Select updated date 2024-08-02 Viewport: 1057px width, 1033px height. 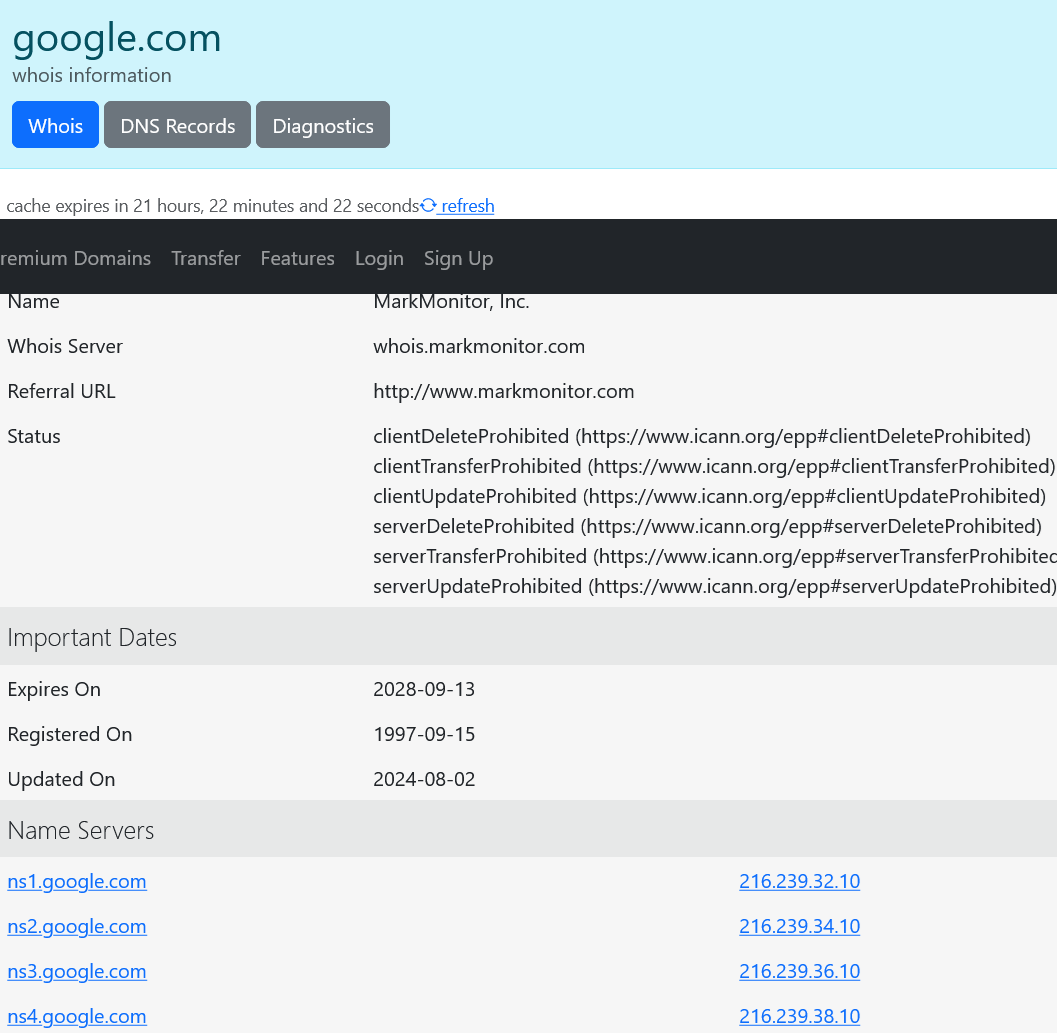424,779
